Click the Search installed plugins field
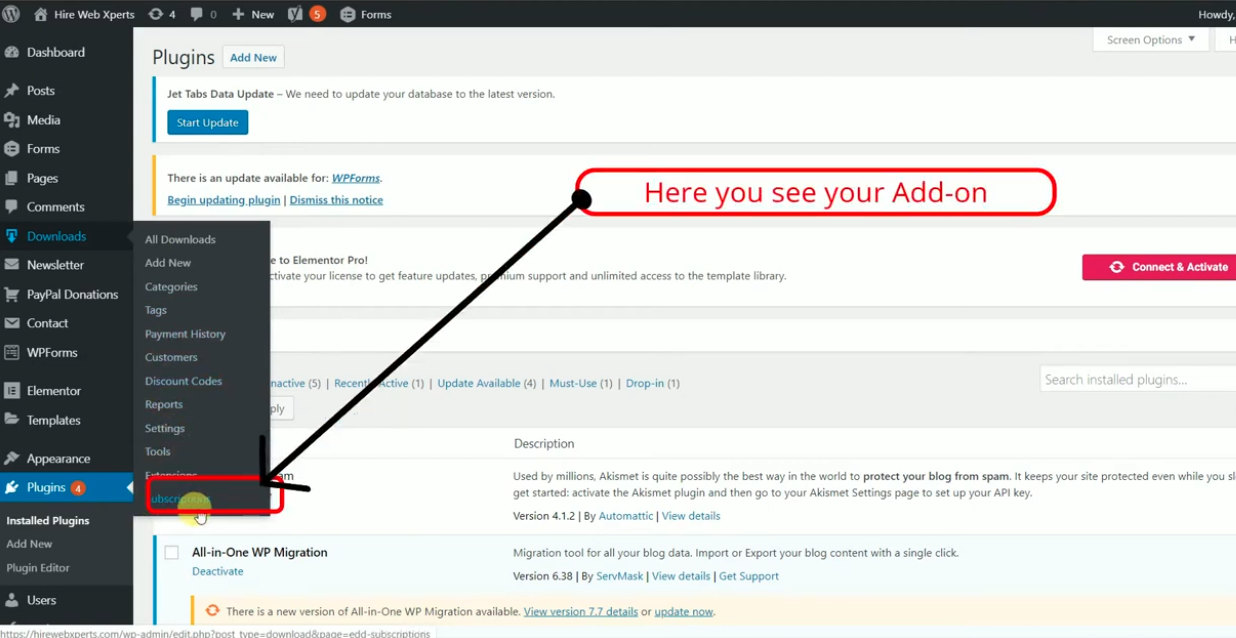Image resolution: width=1236 pixels, height=638 pixels. pyautogui.click(x=1137, y=380)
